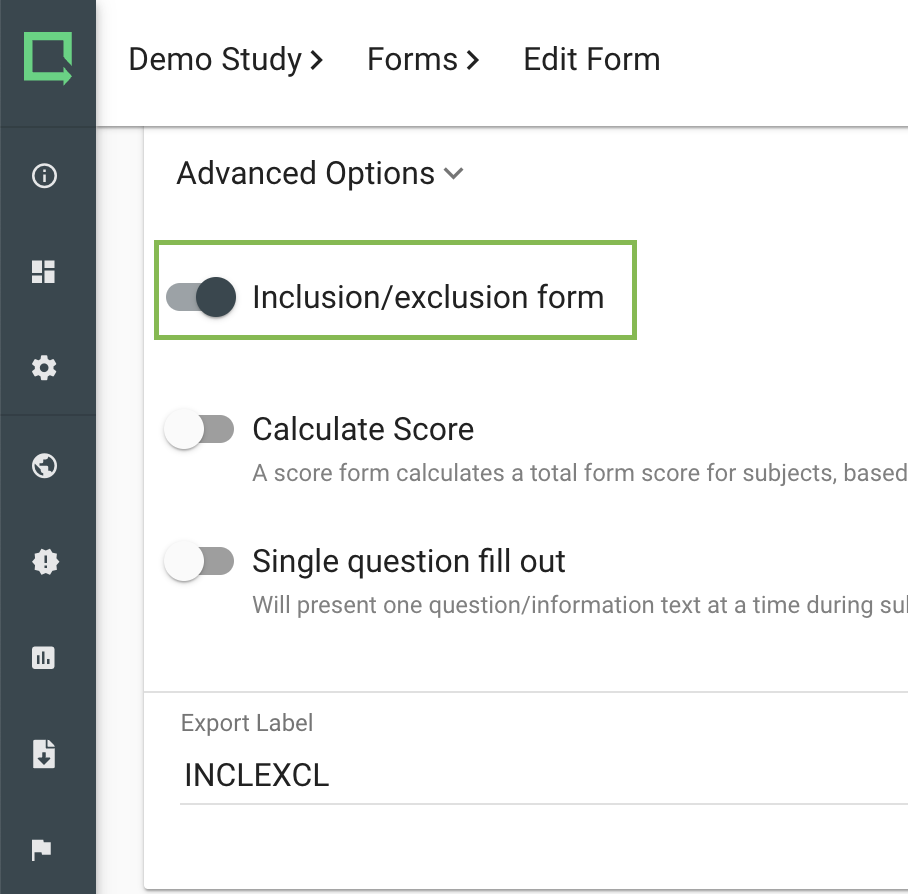Click the globe icon in the sidebar
This screenshot has width=908, height=894.
tap(44, 464)
